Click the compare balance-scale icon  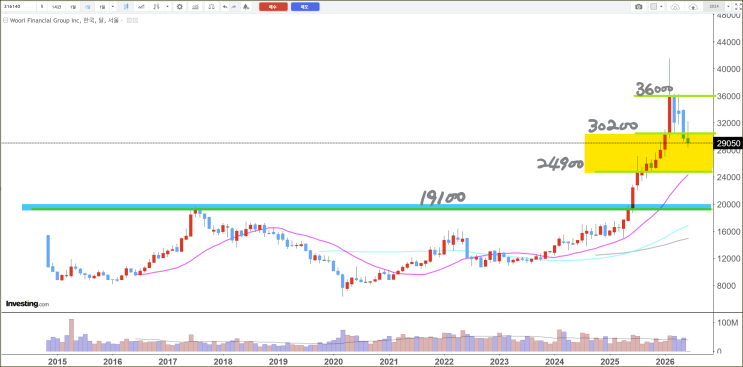click(x=211, y=7)
